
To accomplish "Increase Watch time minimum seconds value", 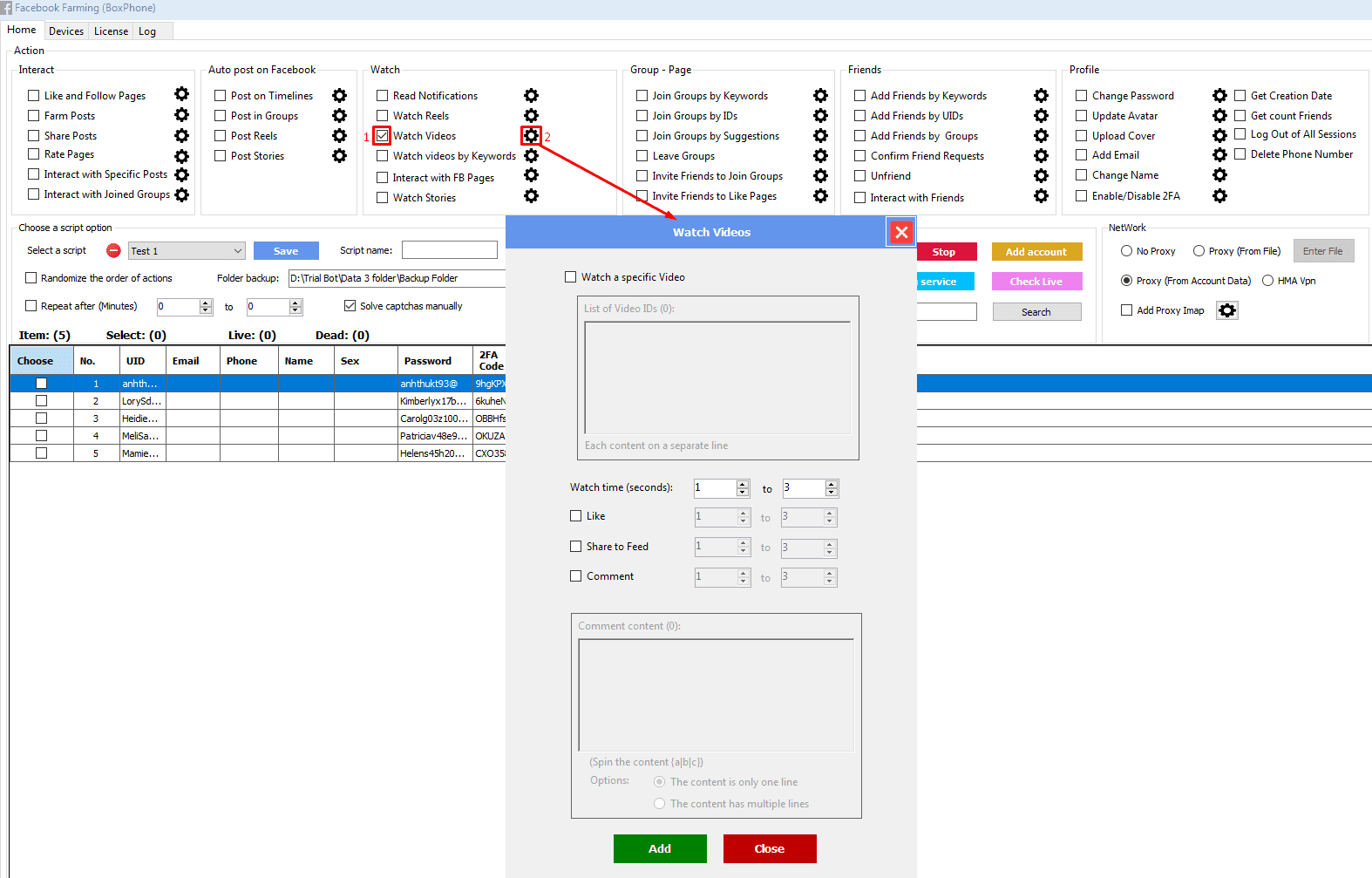I will [x=743, y=484].
